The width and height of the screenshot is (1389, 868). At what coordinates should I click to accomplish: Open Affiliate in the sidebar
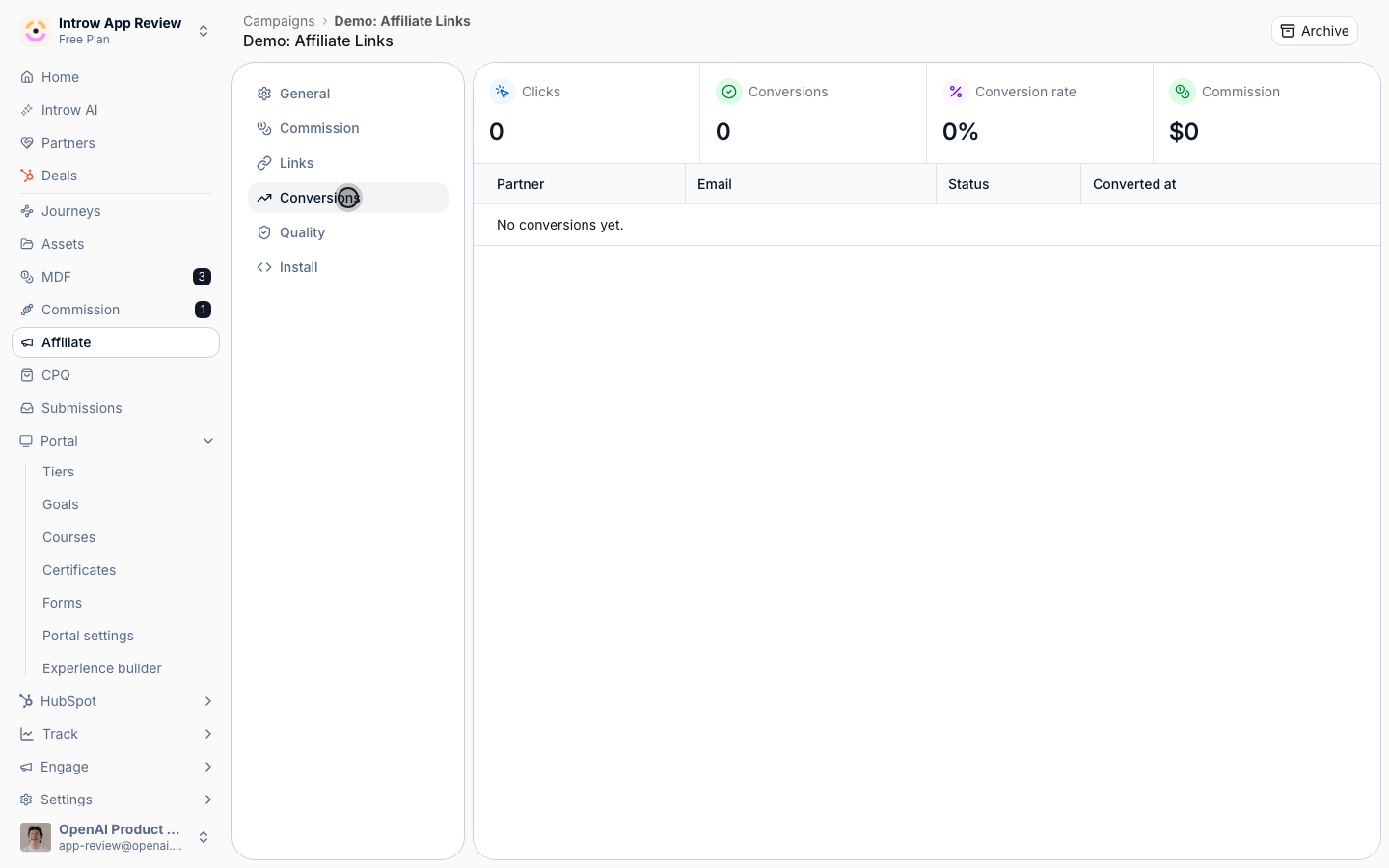tap(116, 342)
